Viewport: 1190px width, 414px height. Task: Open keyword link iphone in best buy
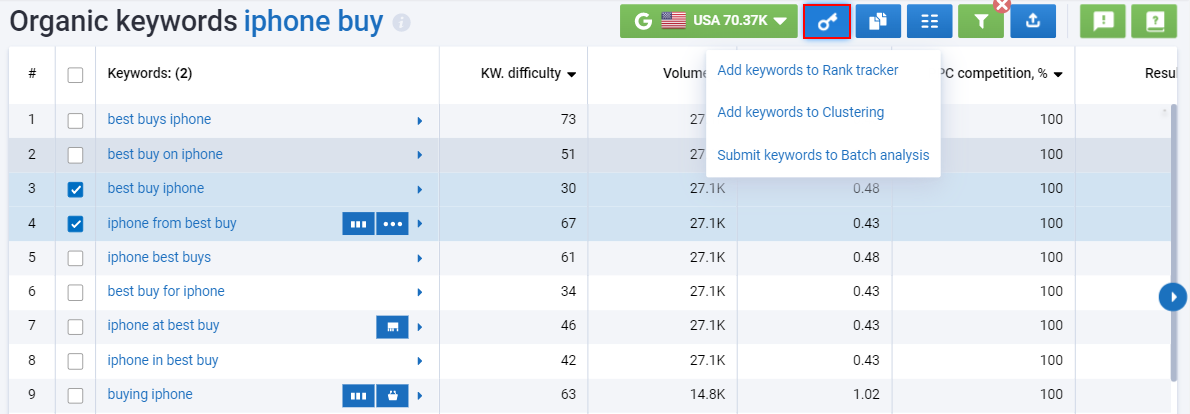click(x=163, y=361)
